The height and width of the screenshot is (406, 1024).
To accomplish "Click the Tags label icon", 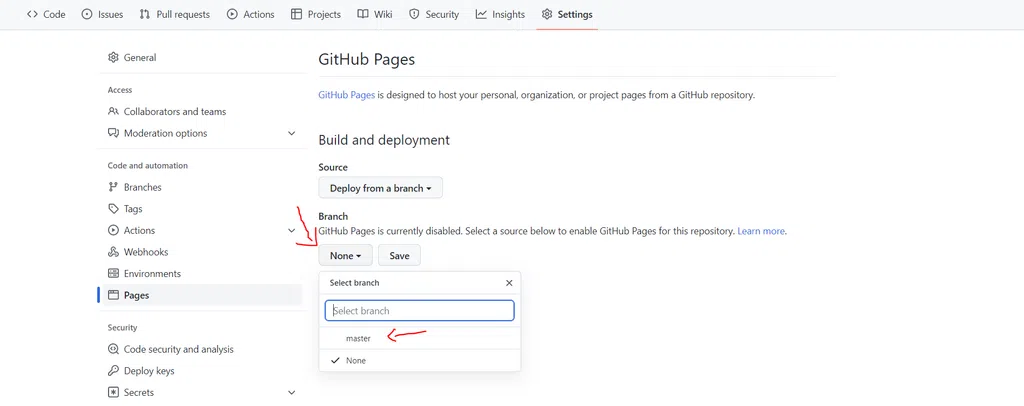I will (113, 209).
